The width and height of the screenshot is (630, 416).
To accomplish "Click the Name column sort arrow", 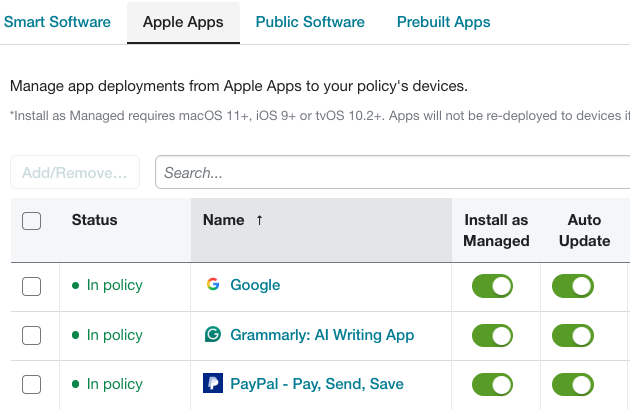I will [260, 220].
